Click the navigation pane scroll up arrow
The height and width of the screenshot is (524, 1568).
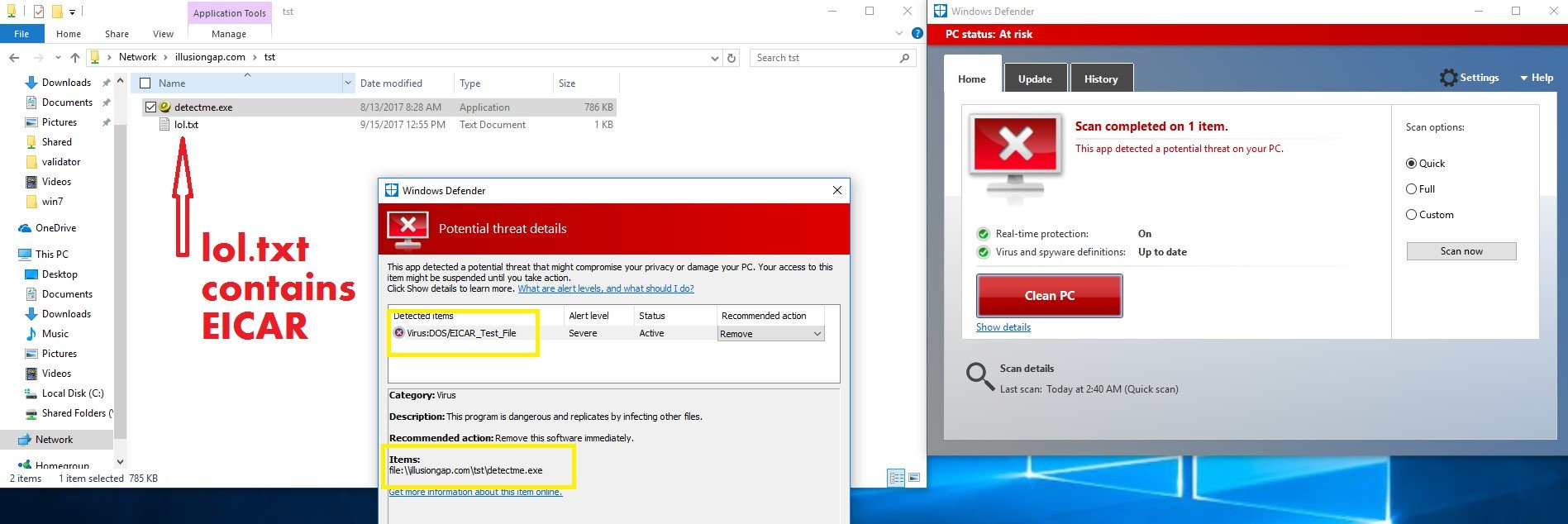click(x=121, y=81)
